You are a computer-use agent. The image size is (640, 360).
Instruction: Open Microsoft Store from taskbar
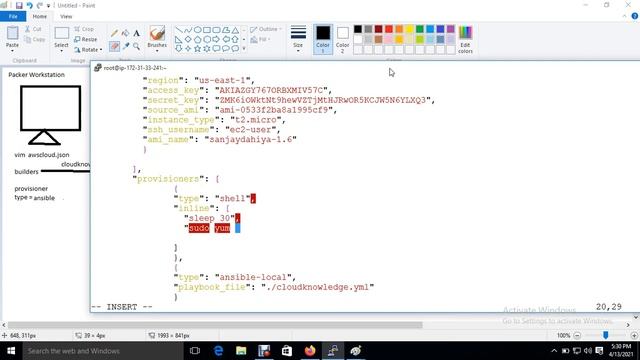[287, 351]
